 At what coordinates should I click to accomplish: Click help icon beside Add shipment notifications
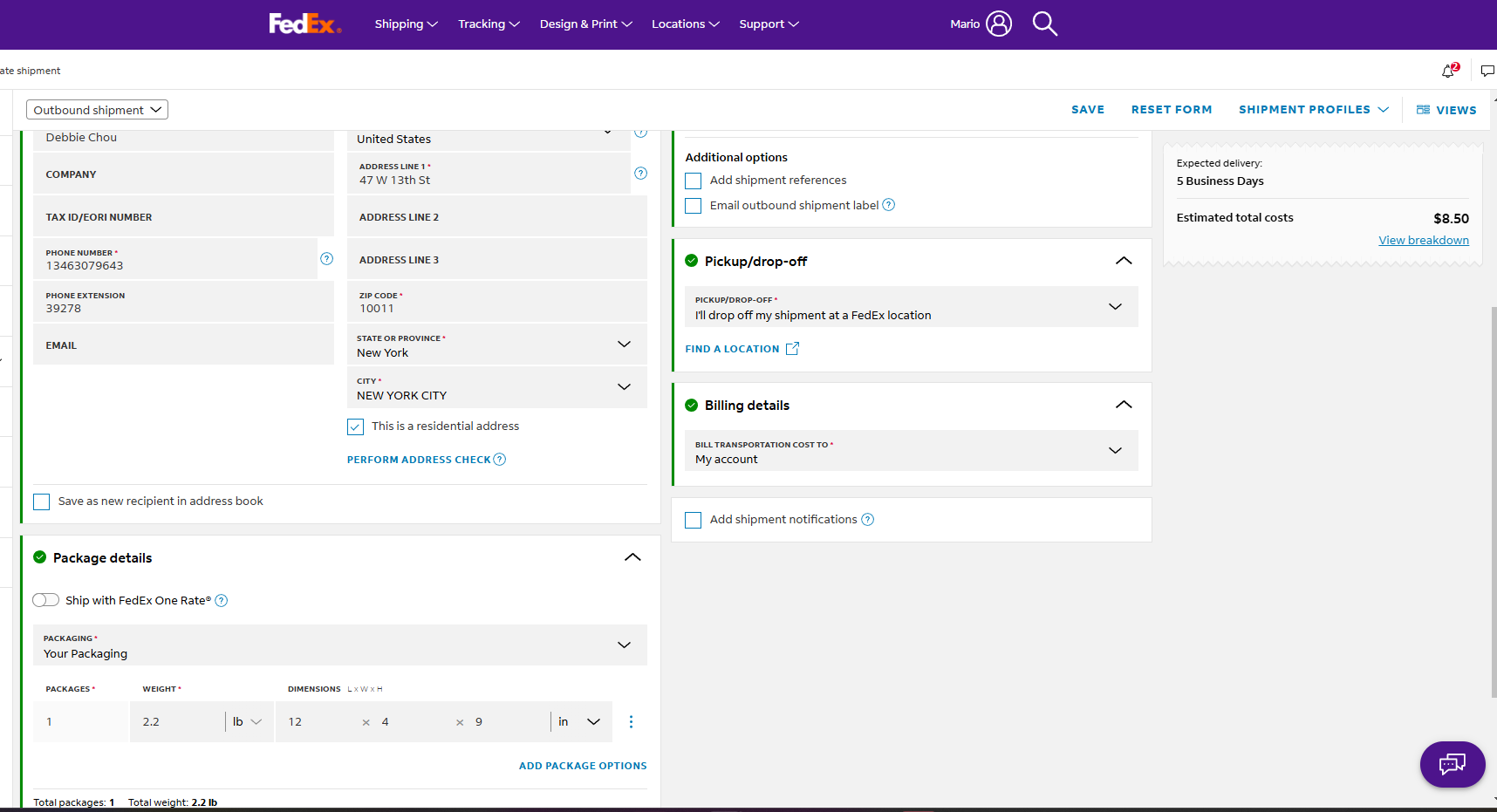[867, 519]
